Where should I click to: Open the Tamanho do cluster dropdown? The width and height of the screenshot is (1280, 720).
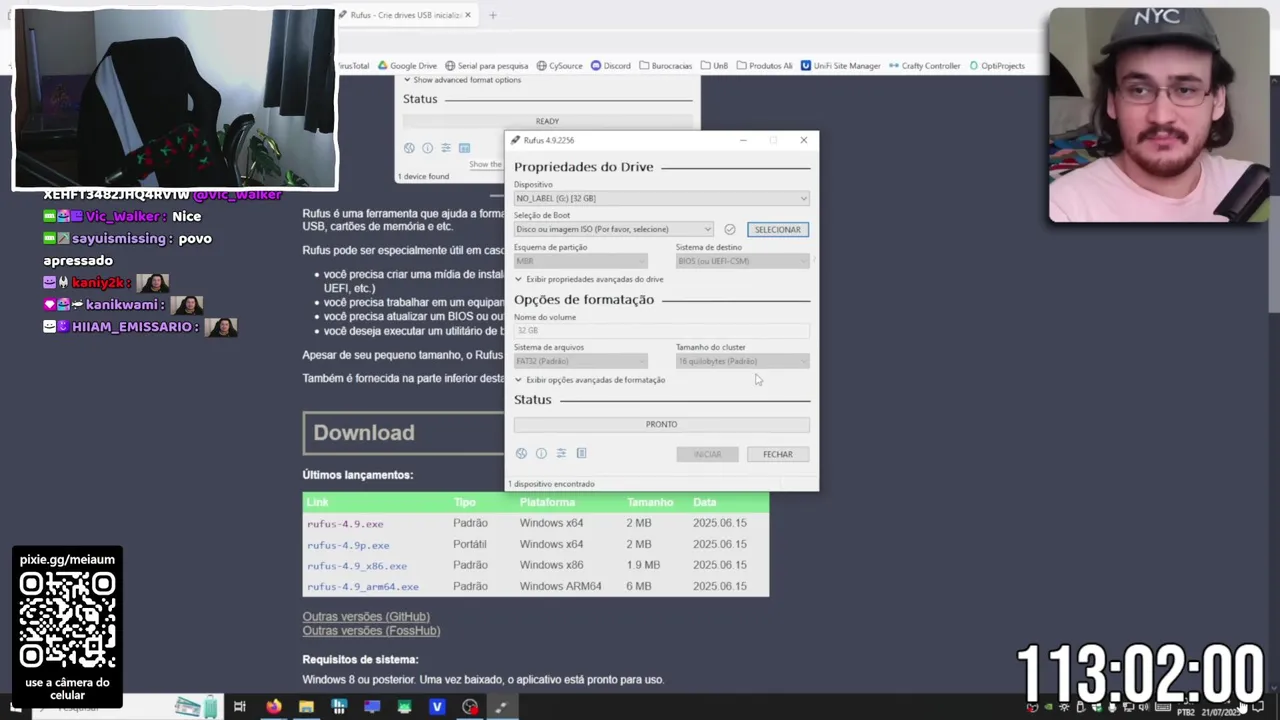click(742, 361)
